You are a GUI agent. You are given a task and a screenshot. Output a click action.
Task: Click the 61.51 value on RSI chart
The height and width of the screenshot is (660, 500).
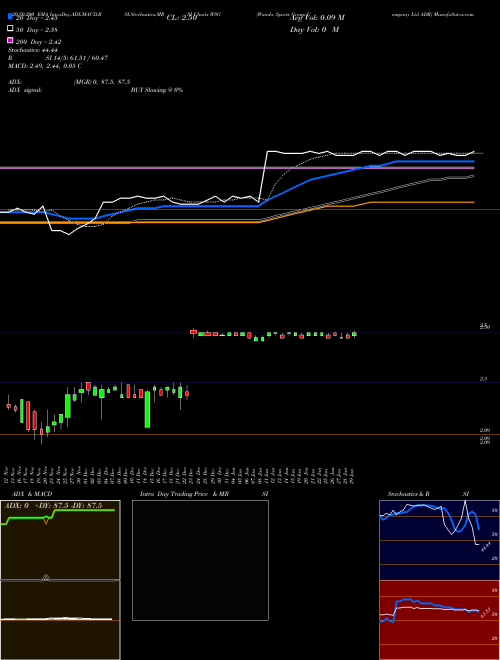486,612
